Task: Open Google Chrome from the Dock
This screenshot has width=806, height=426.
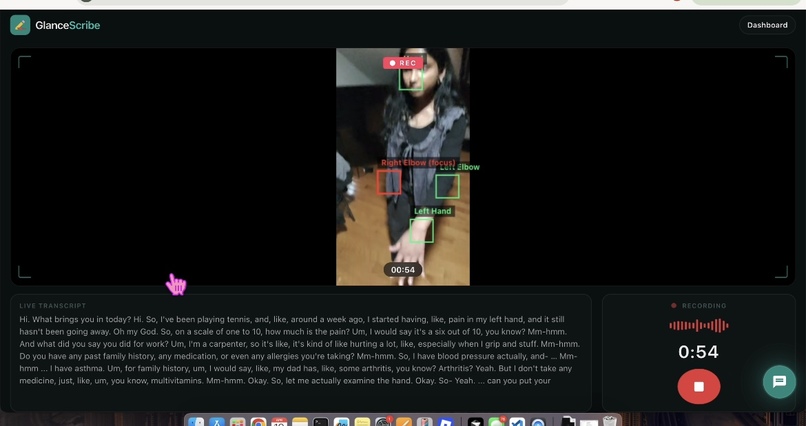Action: tap(259, 422)
